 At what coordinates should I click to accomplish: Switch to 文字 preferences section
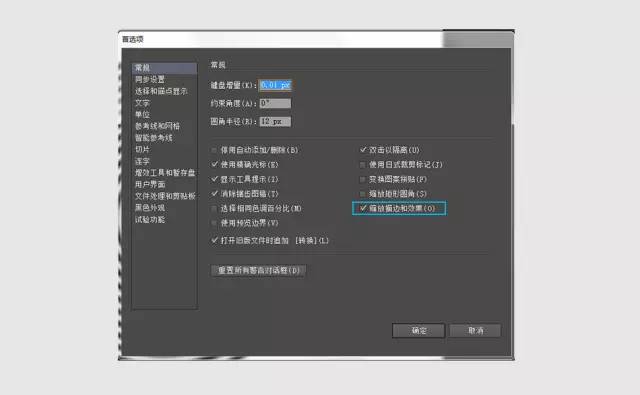[x=142, y=103]
